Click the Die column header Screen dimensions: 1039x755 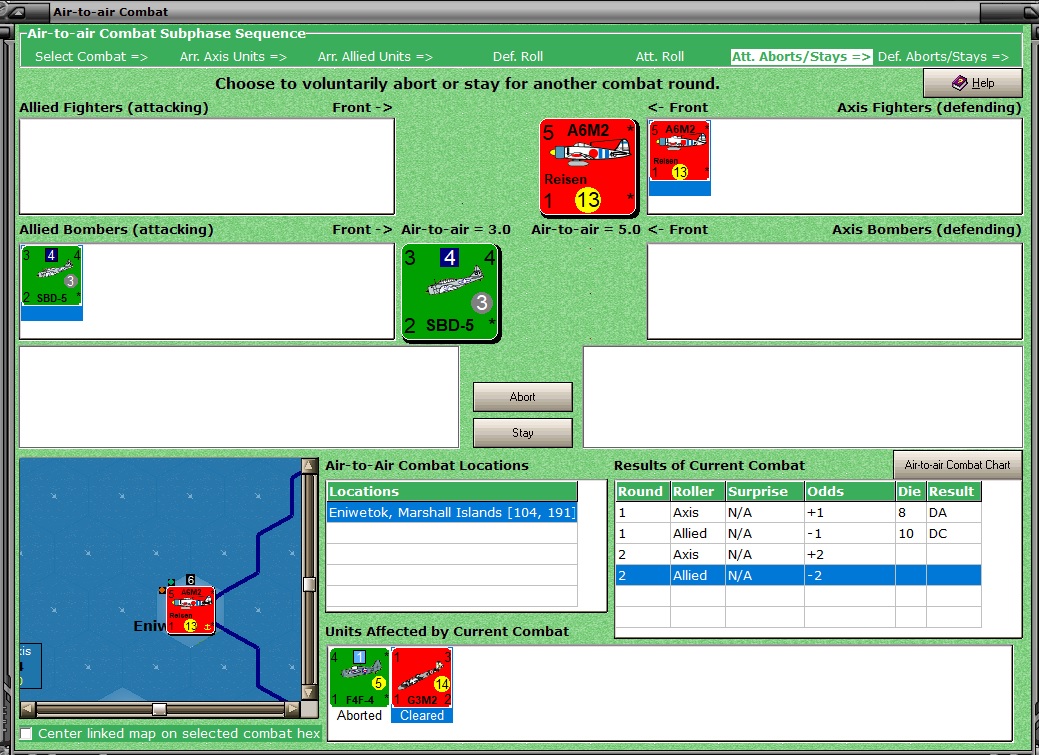pyautogui.click(x=910, y=491)
